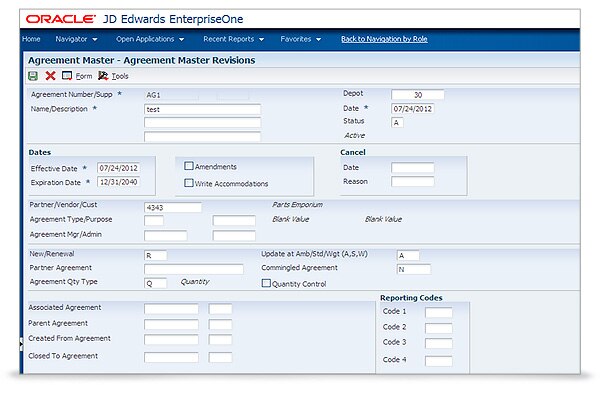Click the red Cancel X icon
Viewport: 600px width, 400px height.
tap(50, 75)
